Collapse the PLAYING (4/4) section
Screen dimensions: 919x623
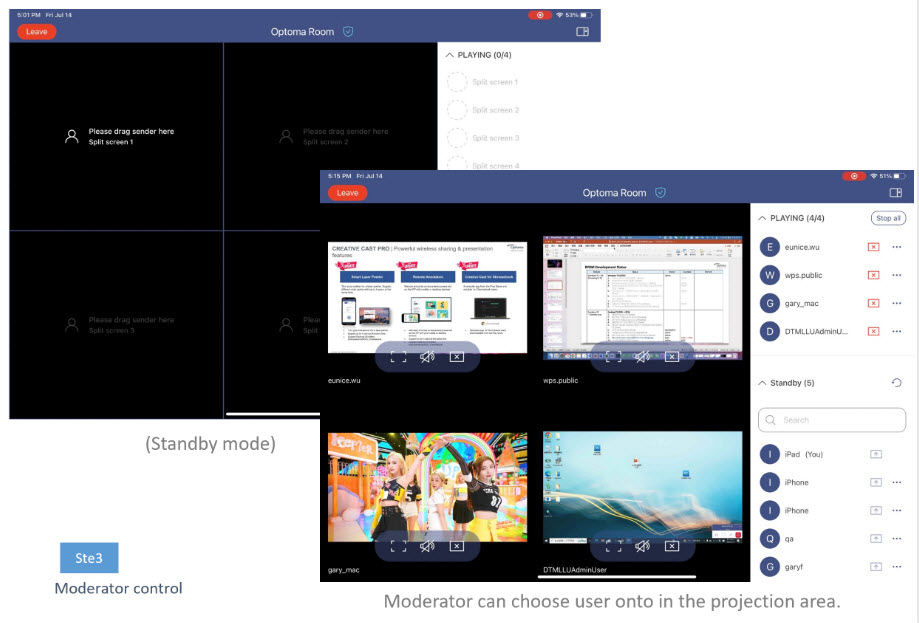[x=762, y=218]
